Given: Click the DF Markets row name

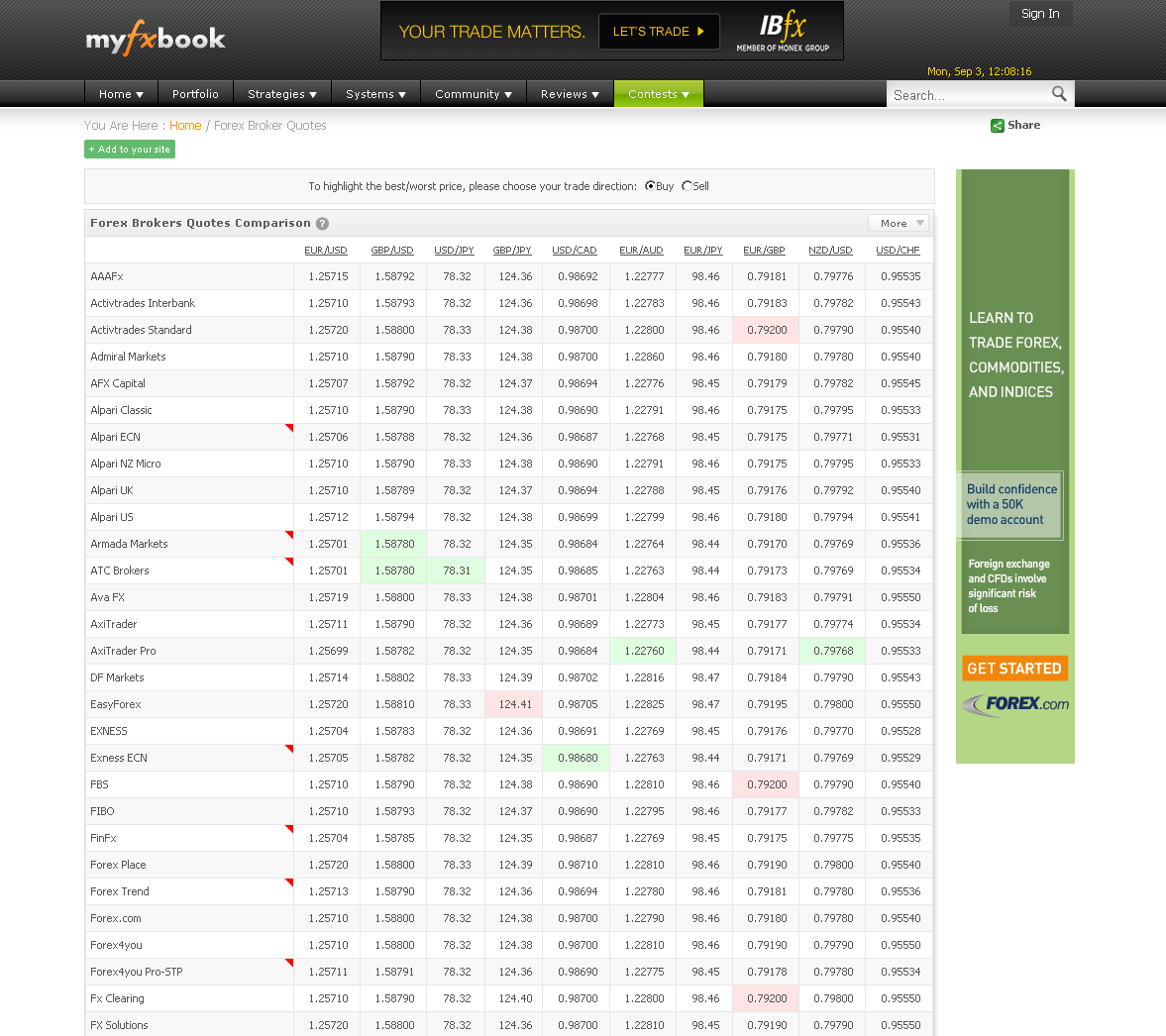Looking at the screenshot, I should [x=118, y=677].
